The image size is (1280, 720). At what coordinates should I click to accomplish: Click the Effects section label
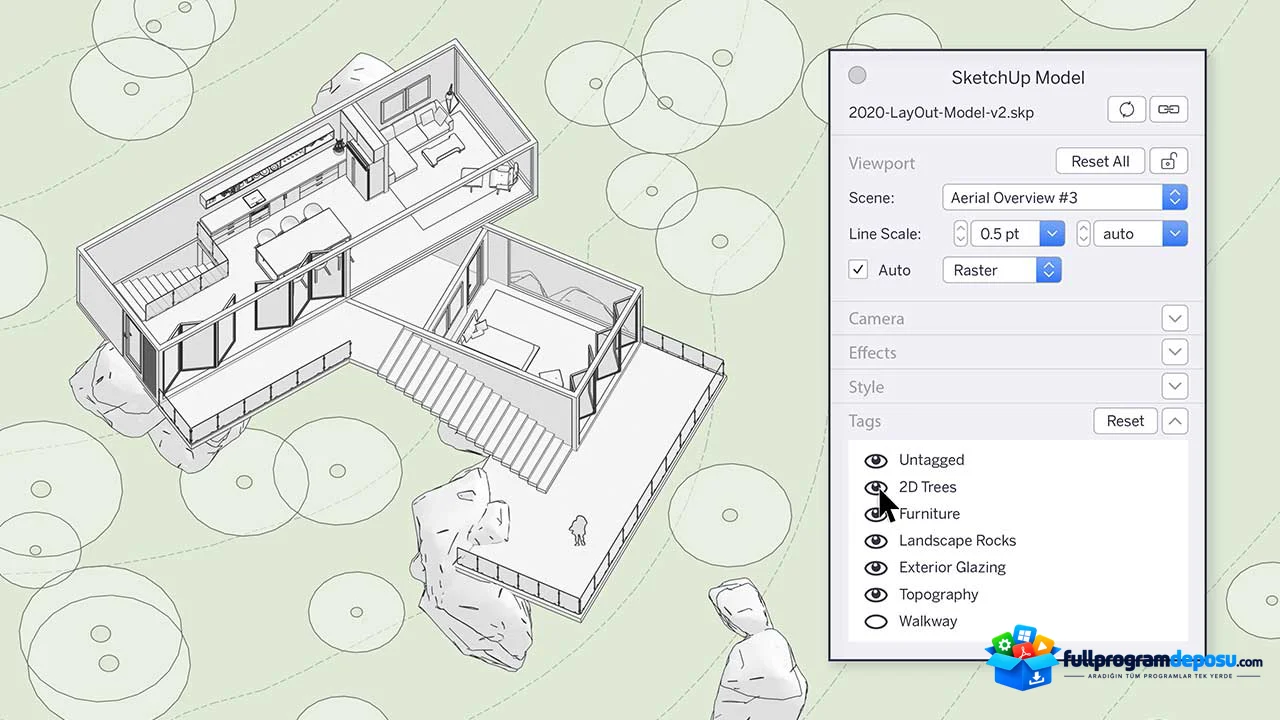tap(872, 353)
